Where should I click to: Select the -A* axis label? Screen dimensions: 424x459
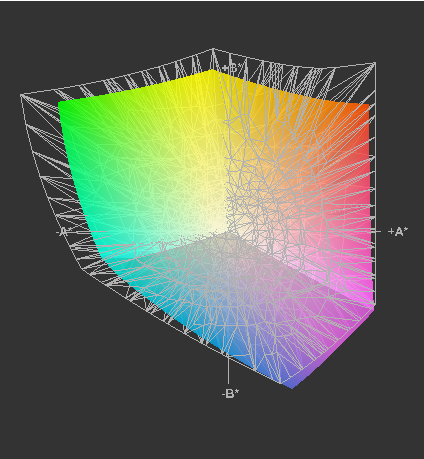pos(63,231)
